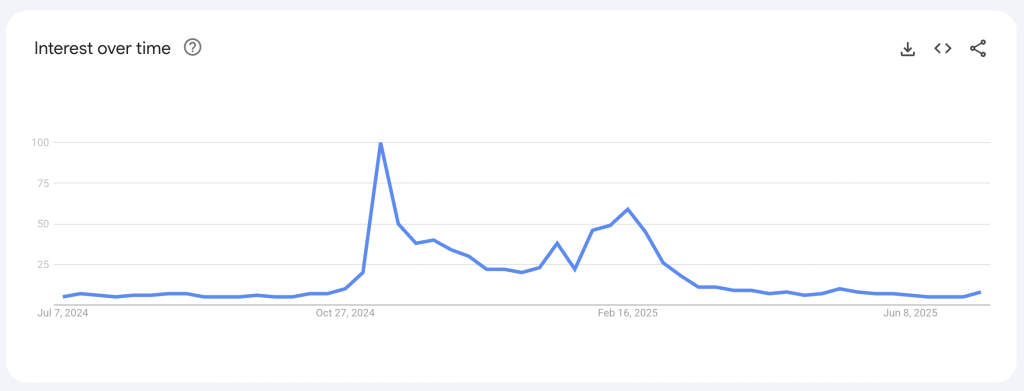Viewport: 1024px width, 391px height.
Task: Click the Oct 27, 2024 axis label
Action: click(345, 313)
